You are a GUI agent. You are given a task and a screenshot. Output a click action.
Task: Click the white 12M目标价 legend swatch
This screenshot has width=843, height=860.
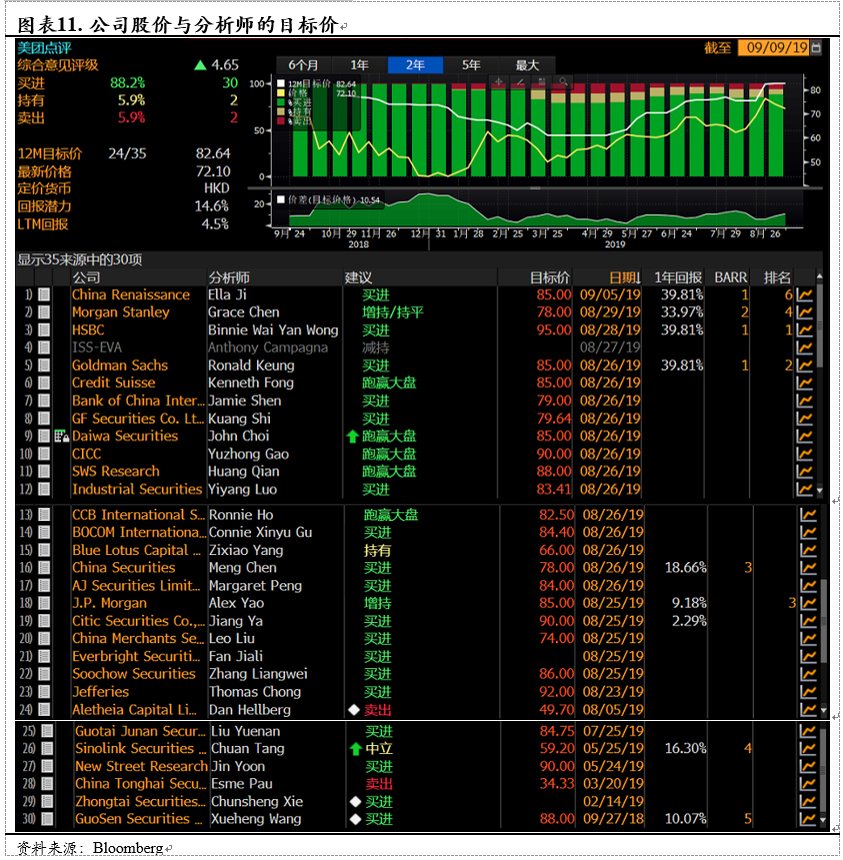(281, 84)
